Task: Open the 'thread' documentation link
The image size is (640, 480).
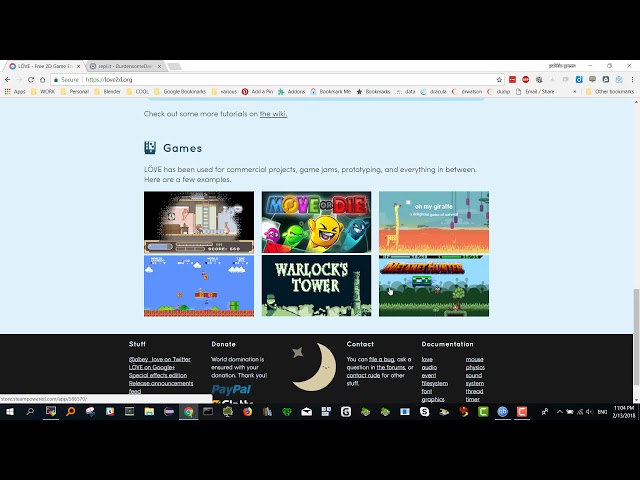Action: pyautogui.click(x=474, y=391)
